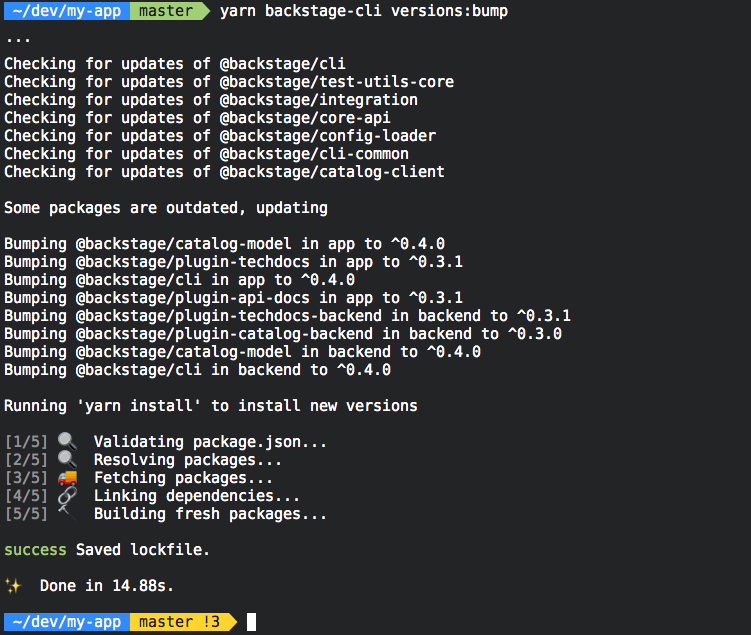
Task: Click the chain link emoji for Linking dependencies
Action: point(67,496)
